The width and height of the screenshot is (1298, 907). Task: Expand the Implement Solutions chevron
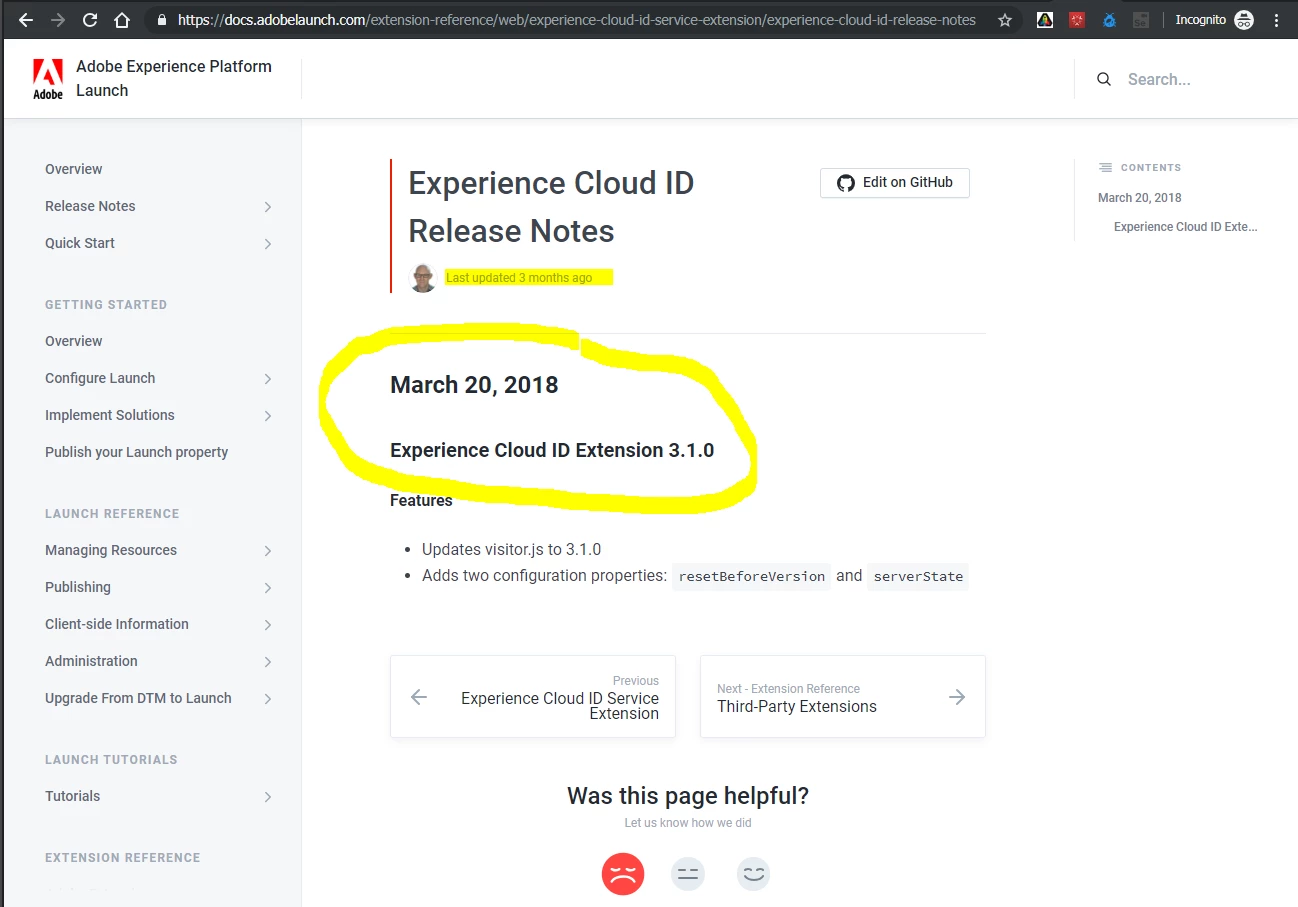pos(268,416)
